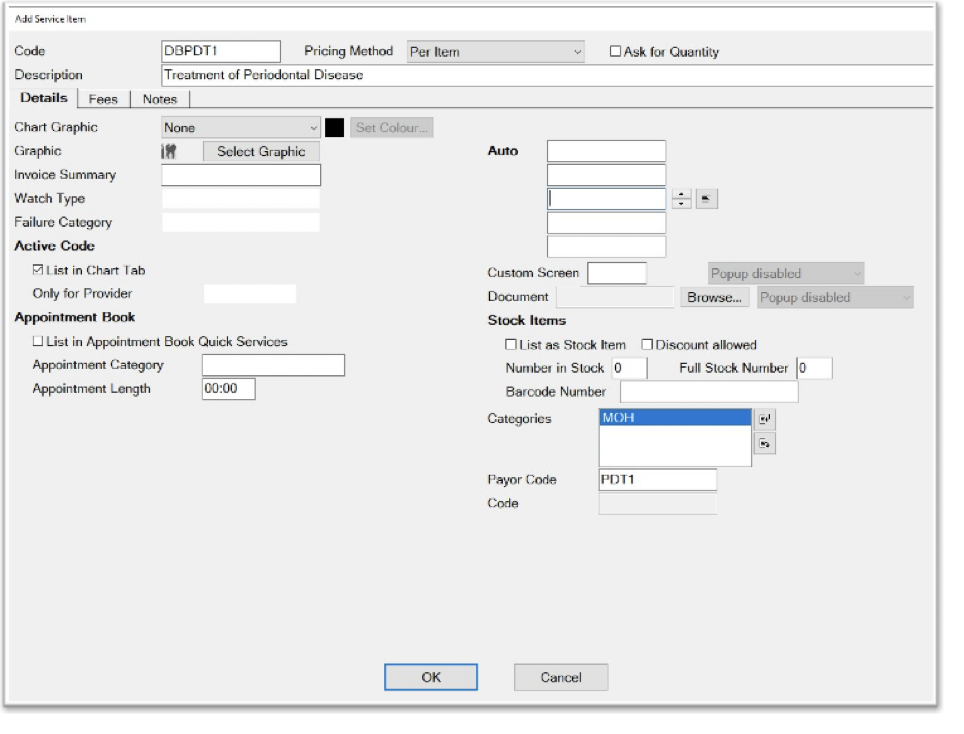
Task: Enable List as Stock Item
Action: (x=512, y=344)
